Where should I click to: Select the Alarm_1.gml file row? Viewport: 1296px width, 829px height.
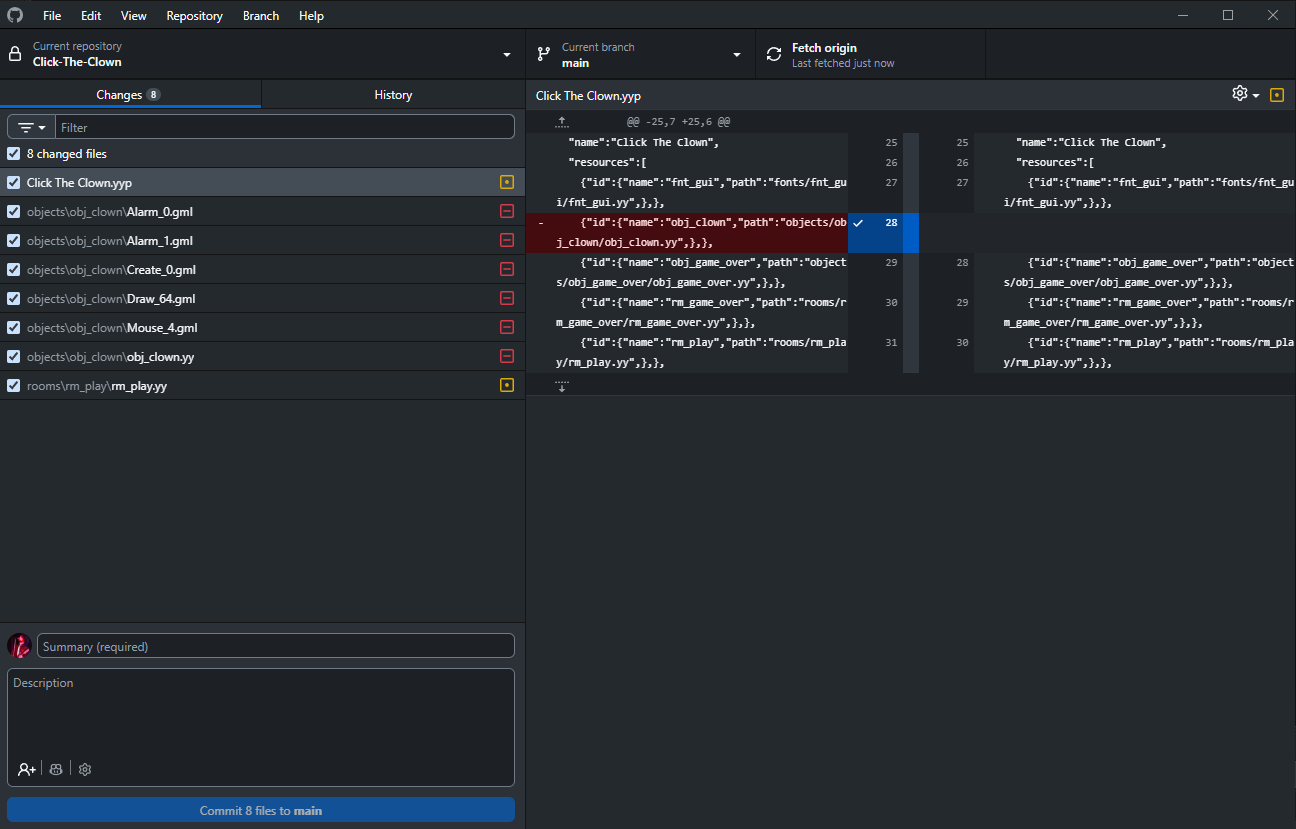point(262,241)
